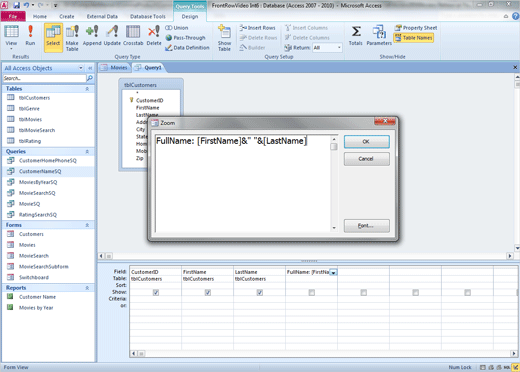The image size is (520, 372).
Task: Run the query with the exclamation icon
Action: (x=30, y=35)
